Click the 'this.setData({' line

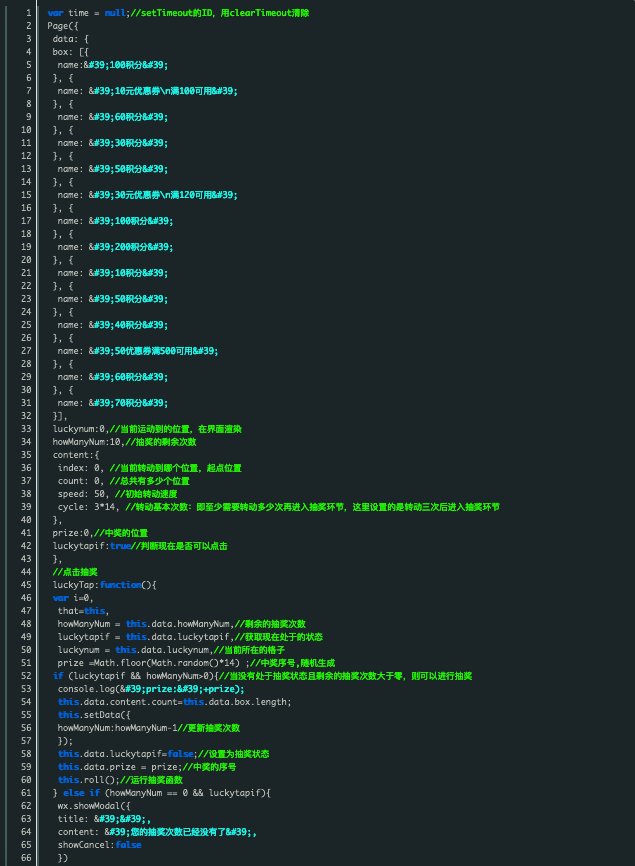click(94, 715)
